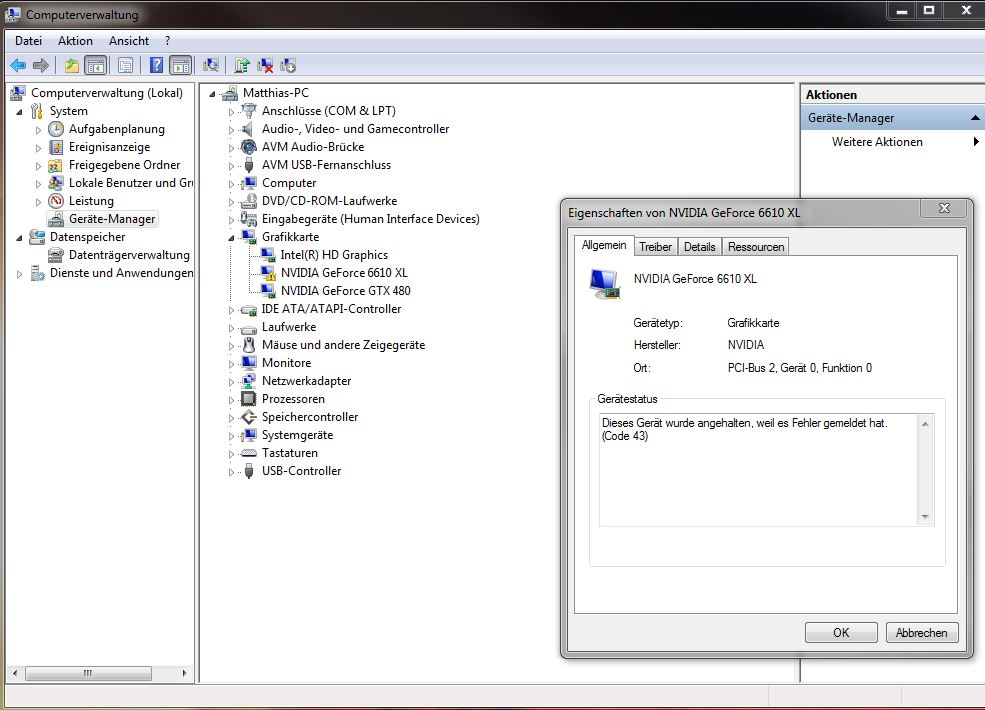Open the Datei menu

[x=28, y=41]
